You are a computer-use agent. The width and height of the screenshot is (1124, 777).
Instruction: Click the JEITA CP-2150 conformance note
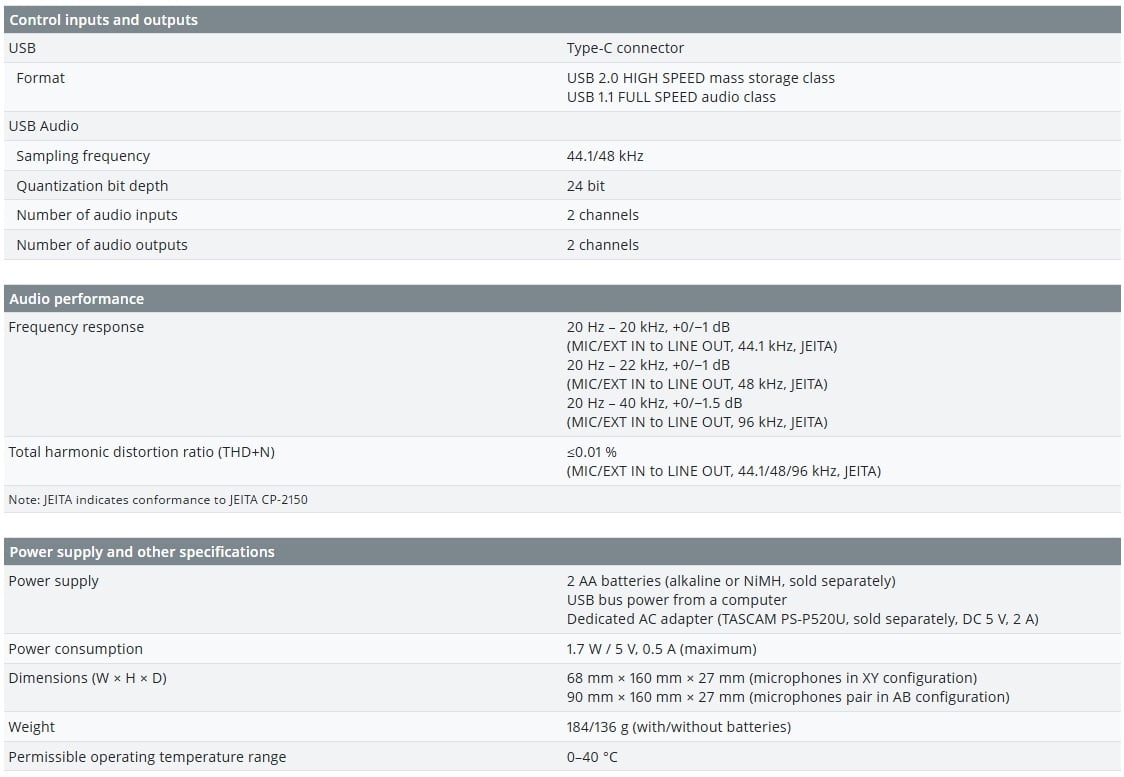(158, 499)
